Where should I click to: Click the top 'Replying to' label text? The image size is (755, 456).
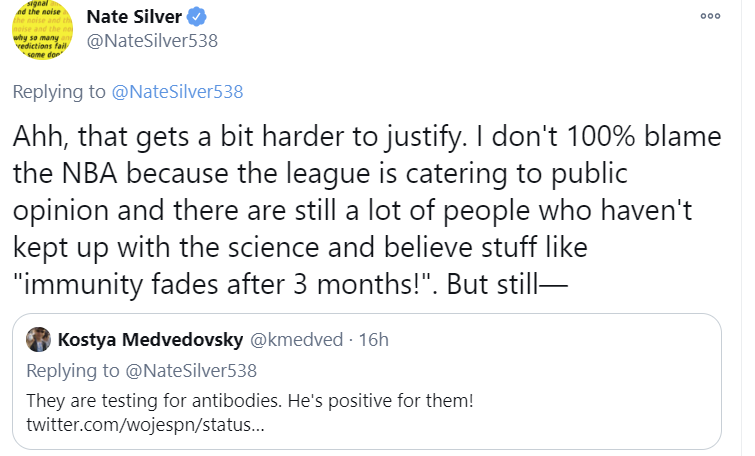point(59,92)
